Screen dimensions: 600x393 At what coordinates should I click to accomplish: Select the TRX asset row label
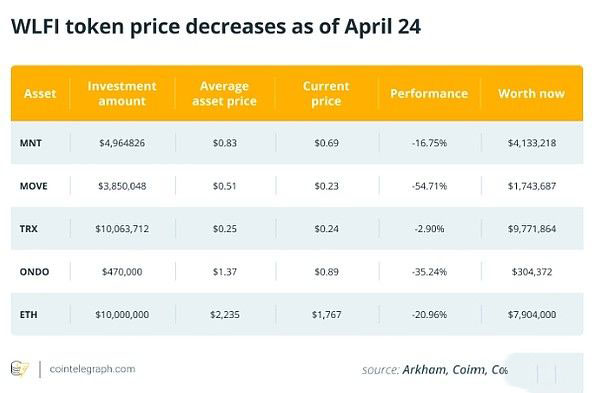tap(29, 229)
